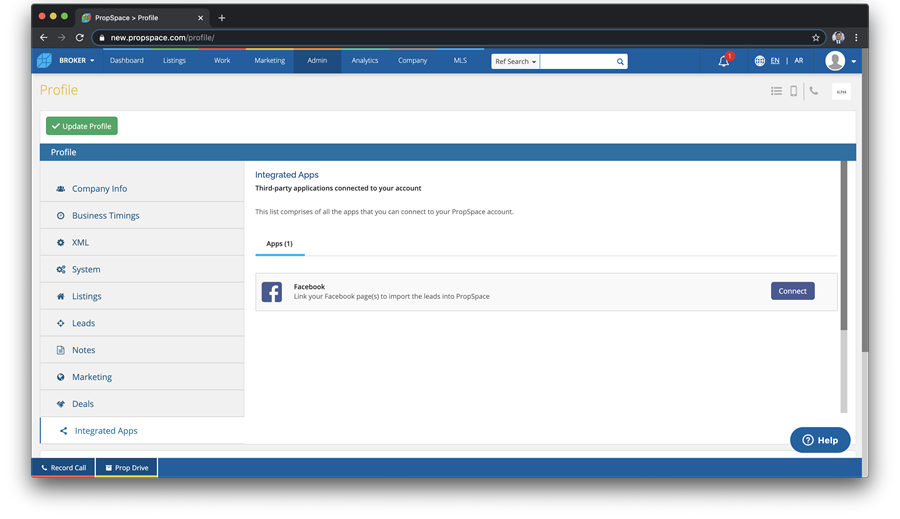Click the content panel scrollbar
This screenshot has width=900, height=519.
[x=844, y=246]
